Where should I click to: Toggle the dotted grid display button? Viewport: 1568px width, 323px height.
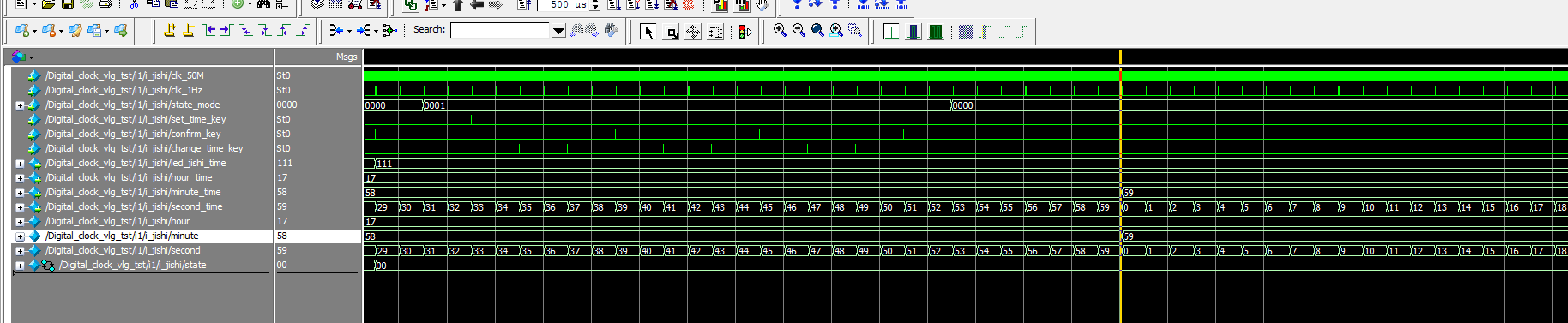[x=966, y=32]
